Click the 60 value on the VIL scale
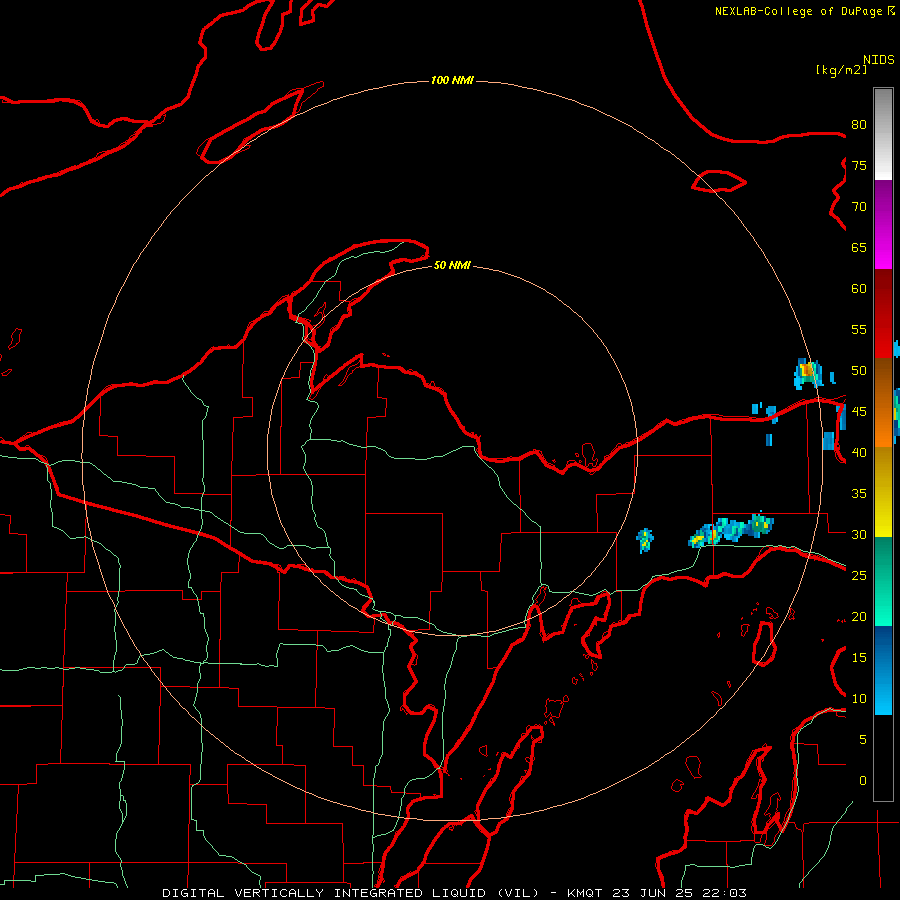The width and height of the screenshot is (900, 900). point(859,289)
